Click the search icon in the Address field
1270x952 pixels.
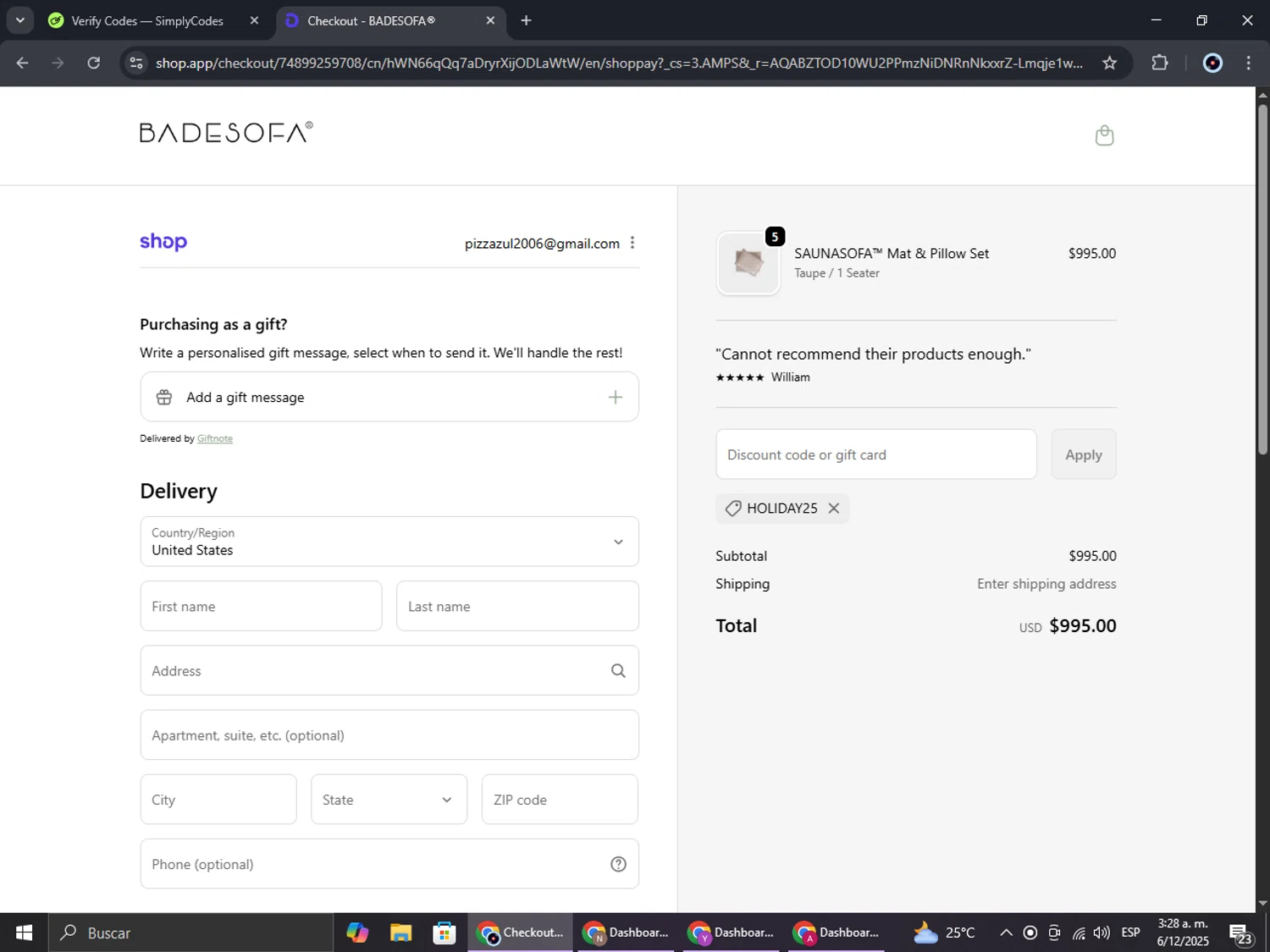[x=618, y=670]
